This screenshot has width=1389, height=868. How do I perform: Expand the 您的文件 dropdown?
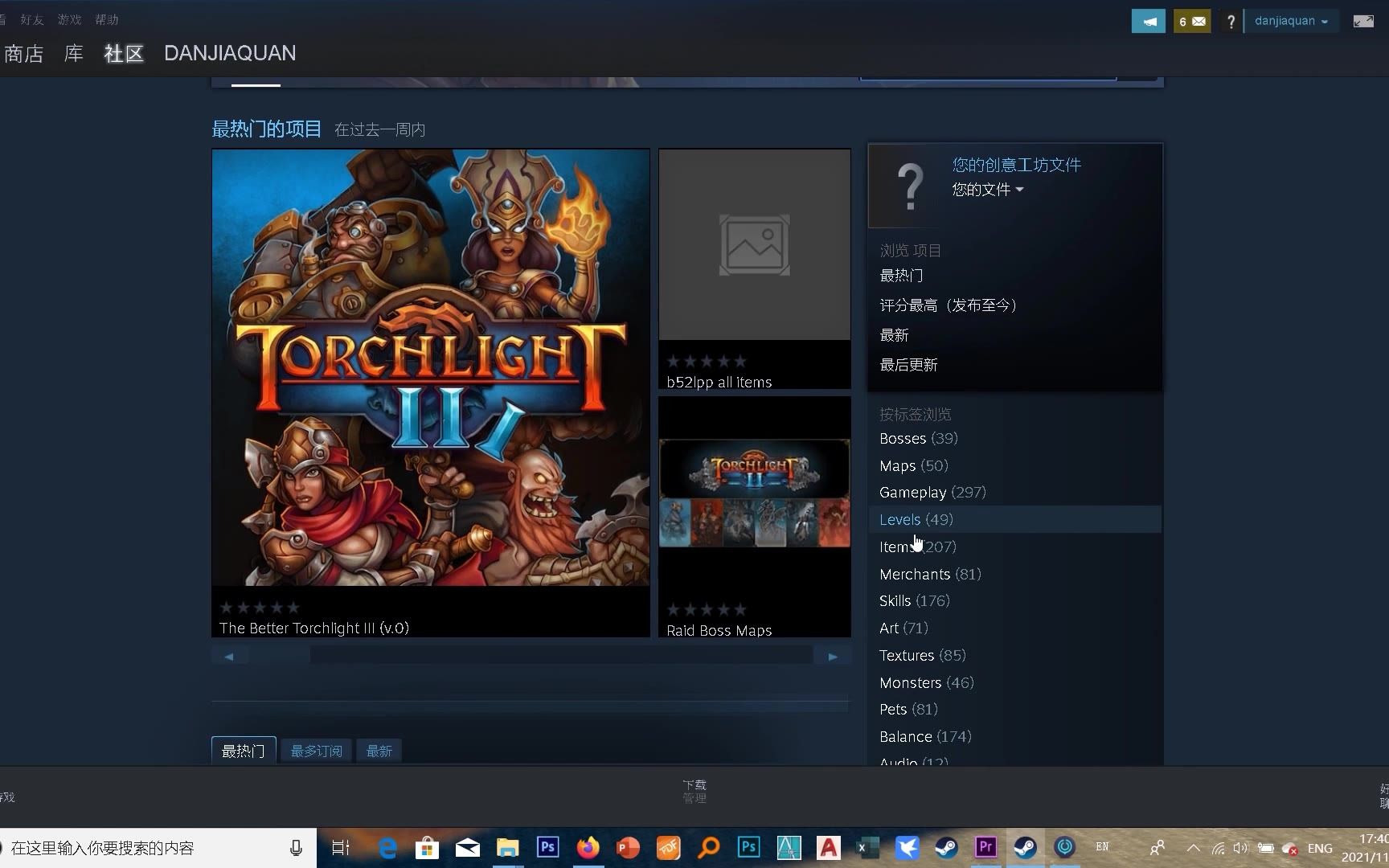click(x=988, y=190)
